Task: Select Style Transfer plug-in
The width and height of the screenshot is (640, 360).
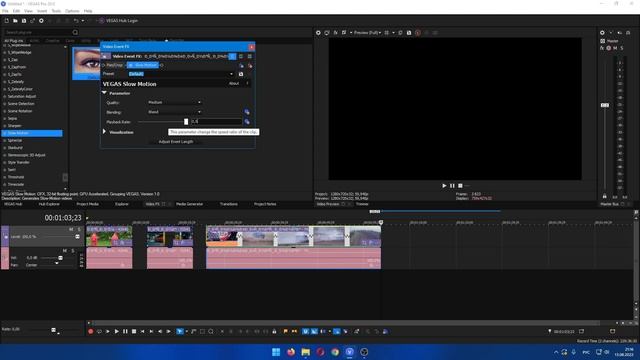Action: (x=18, y=162)
